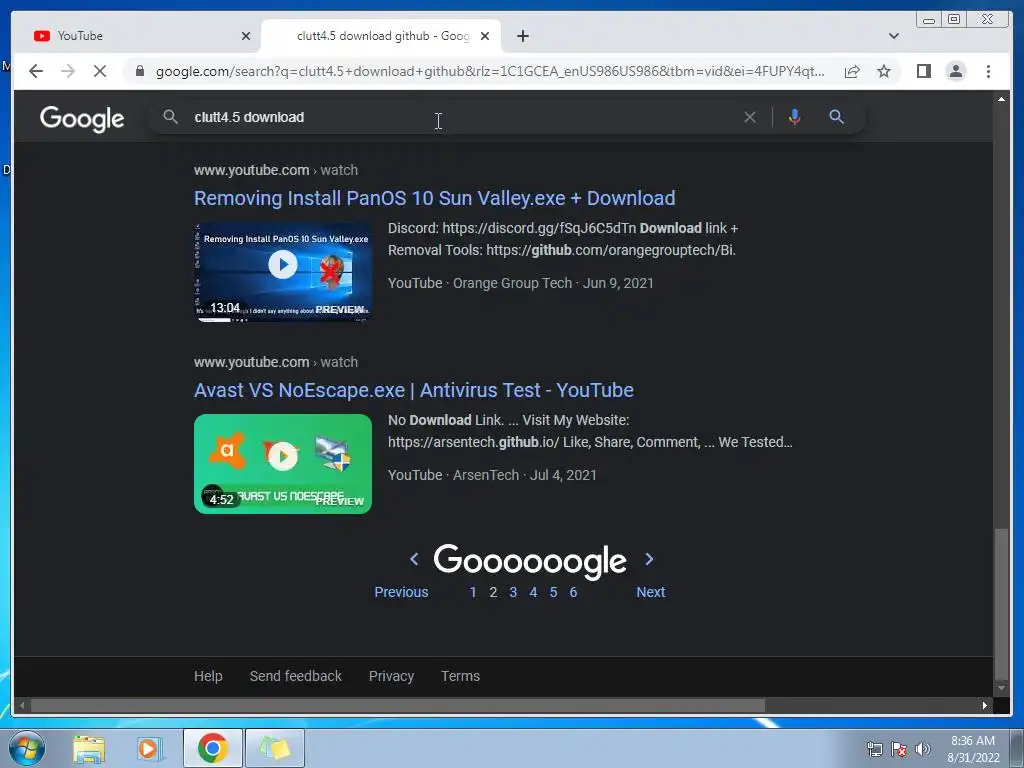Screen dimensions: 1024x768
Task: Click the horizontal scroll right arrow
Action: click(x=985, y=705)
